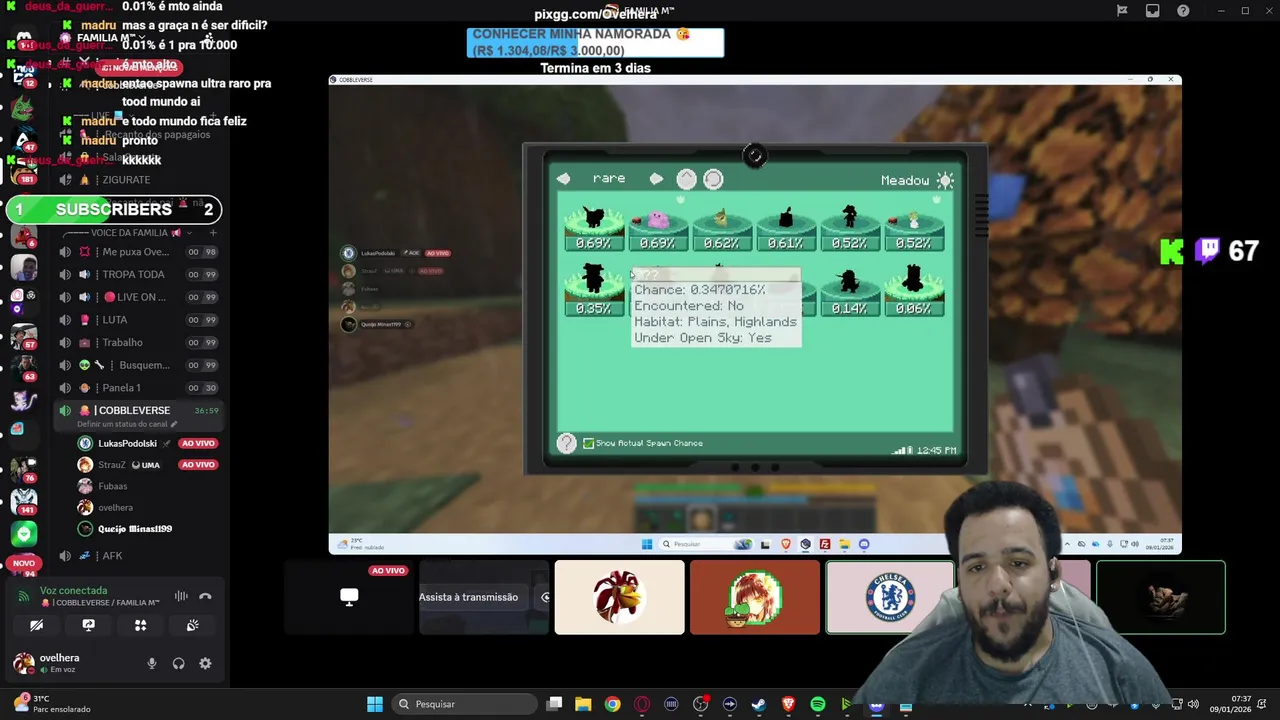Select the 0.35% spawn entry
This screenshot has width=1280, height=720.
point(594,292)
